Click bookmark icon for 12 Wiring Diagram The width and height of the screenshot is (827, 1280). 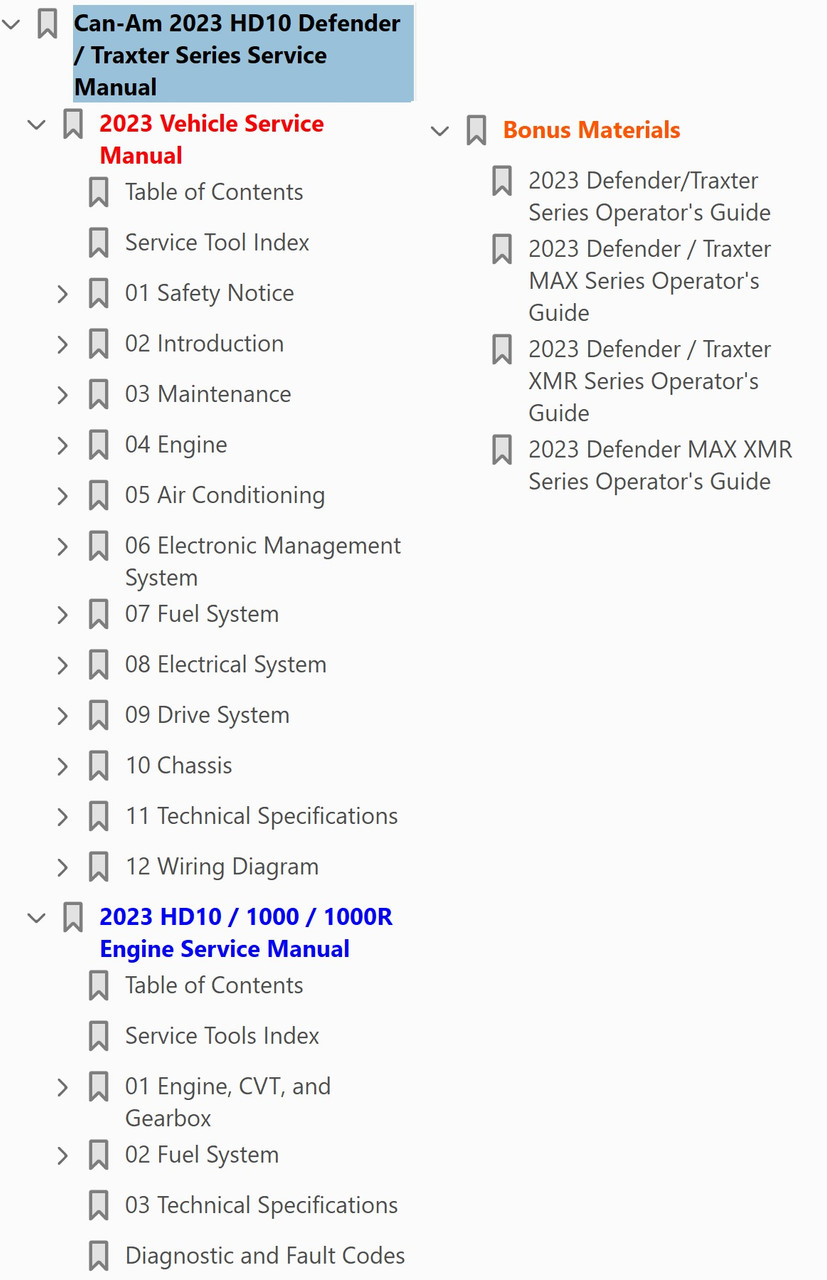98,867
